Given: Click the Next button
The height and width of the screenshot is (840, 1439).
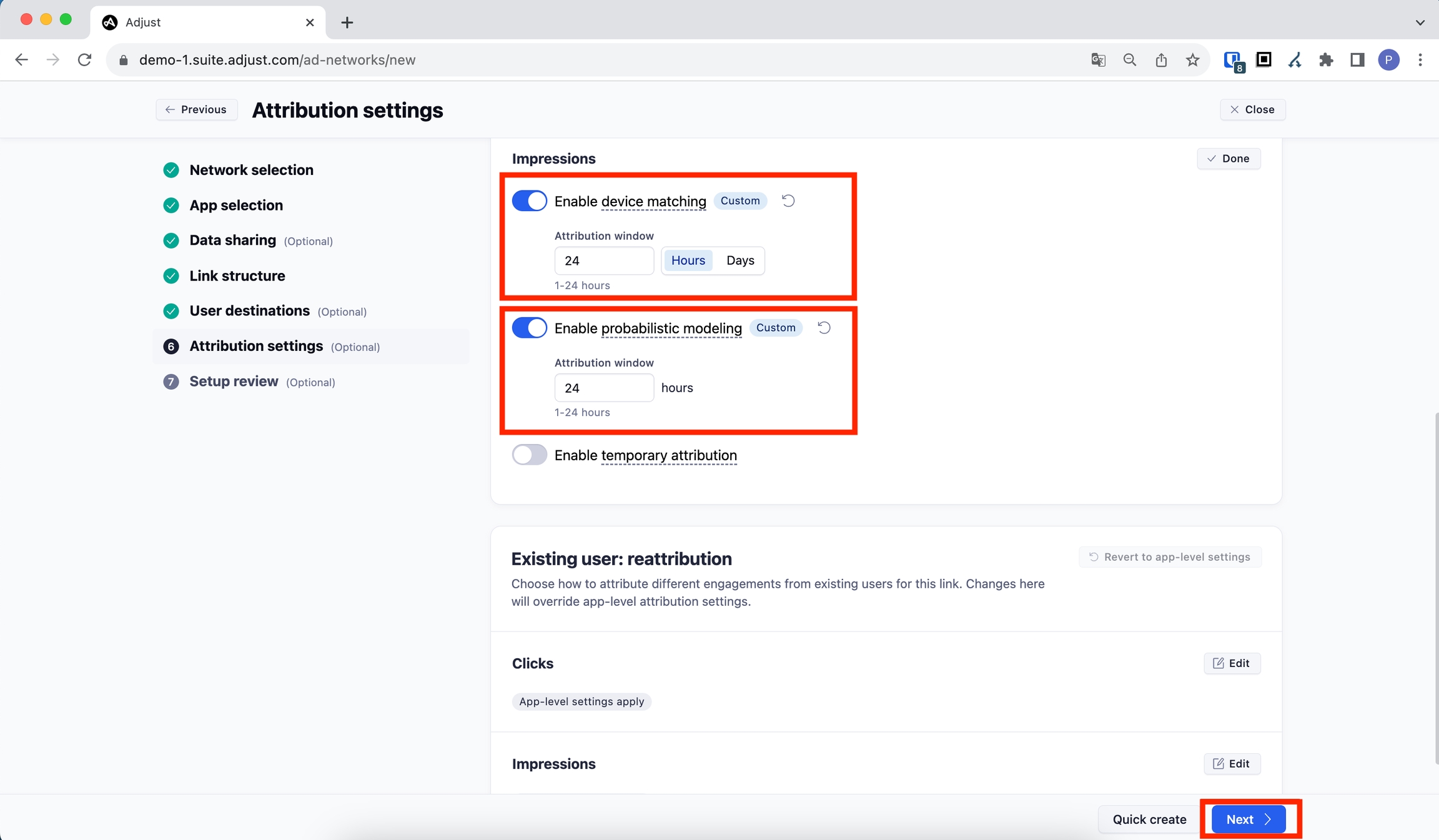Looking at the screenshot, I should (1248, 819).
